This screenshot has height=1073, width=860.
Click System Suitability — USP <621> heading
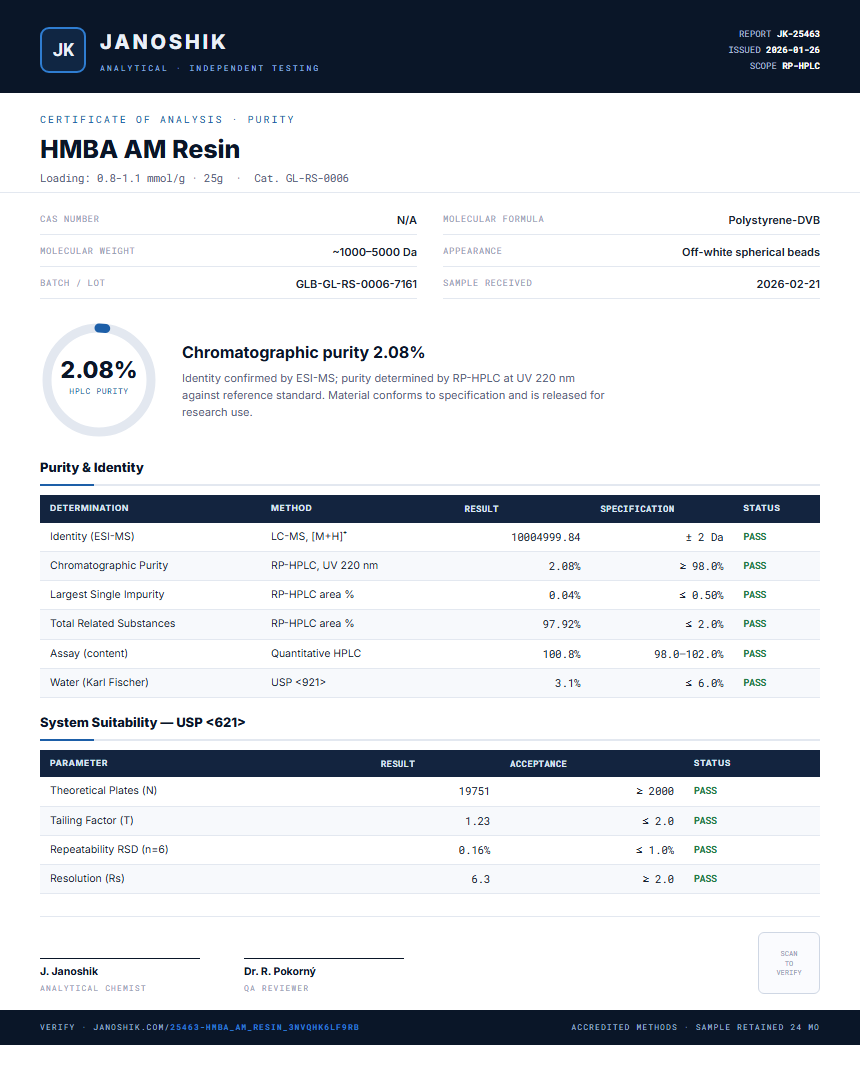(x=142, y=723)
